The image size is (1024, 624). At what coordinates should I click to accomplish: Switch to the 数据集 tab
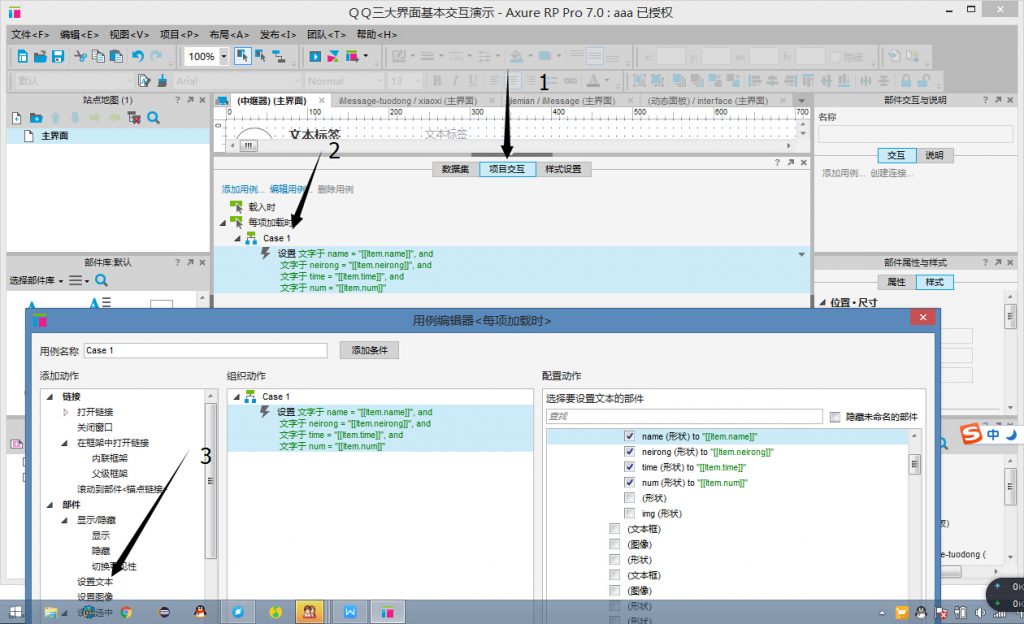[455, 169]
